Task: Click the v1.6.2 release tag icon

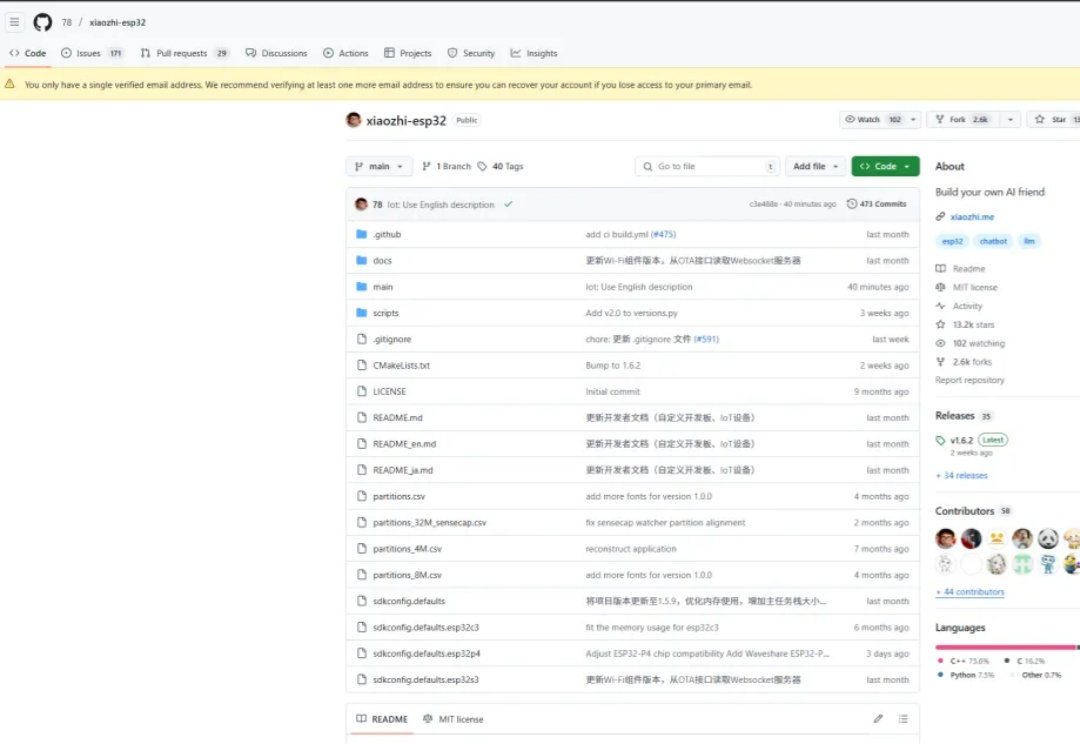Action: [x=940, y=440]
